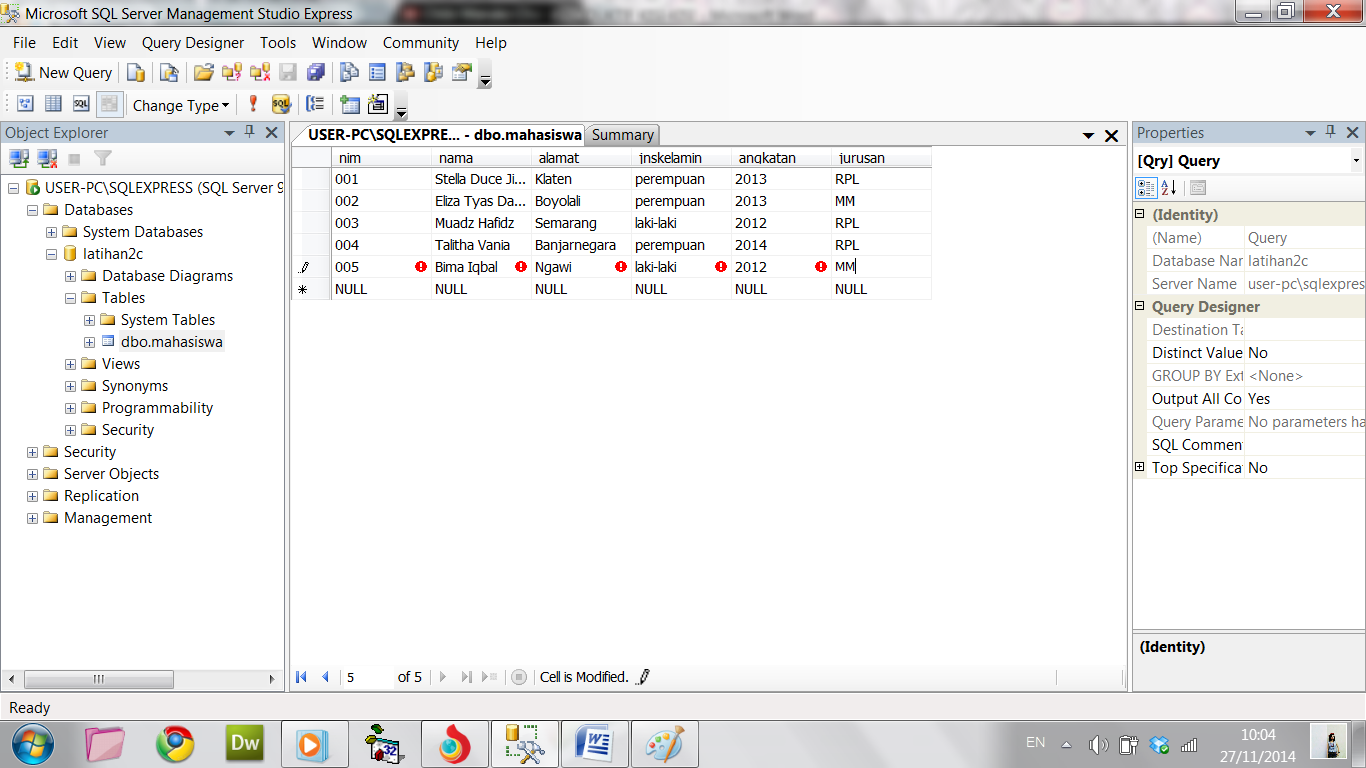Expand the Programmability folder
Image resolution: width=1366 pixels, height=768 pixels.
click(70, 408)
